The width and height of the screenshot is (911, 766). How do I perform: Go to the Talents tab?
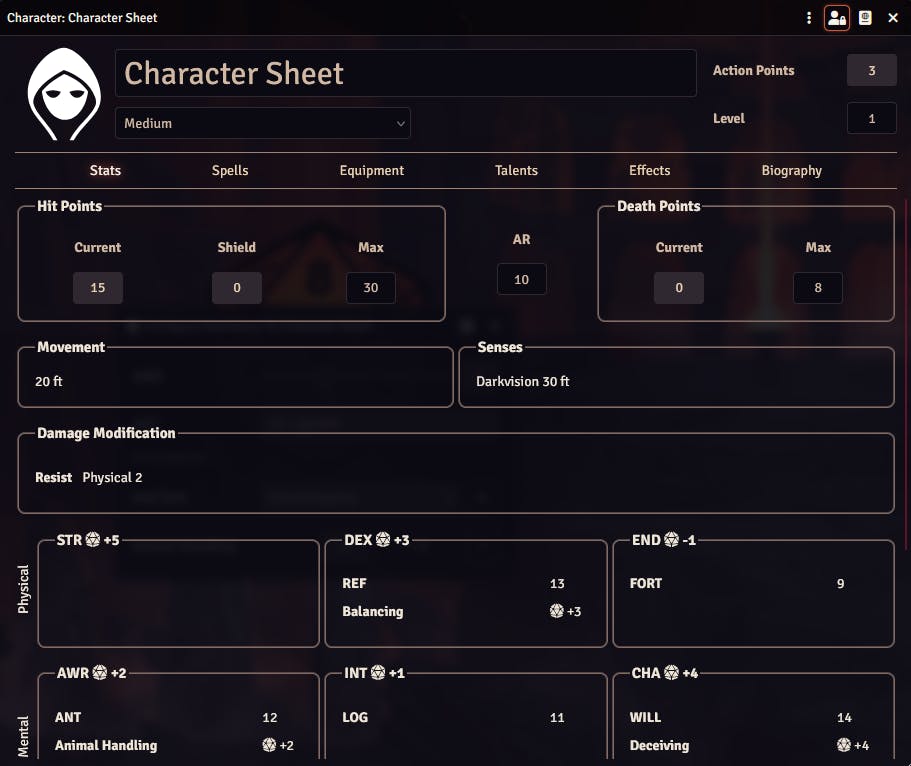click(x=516, y=170)
